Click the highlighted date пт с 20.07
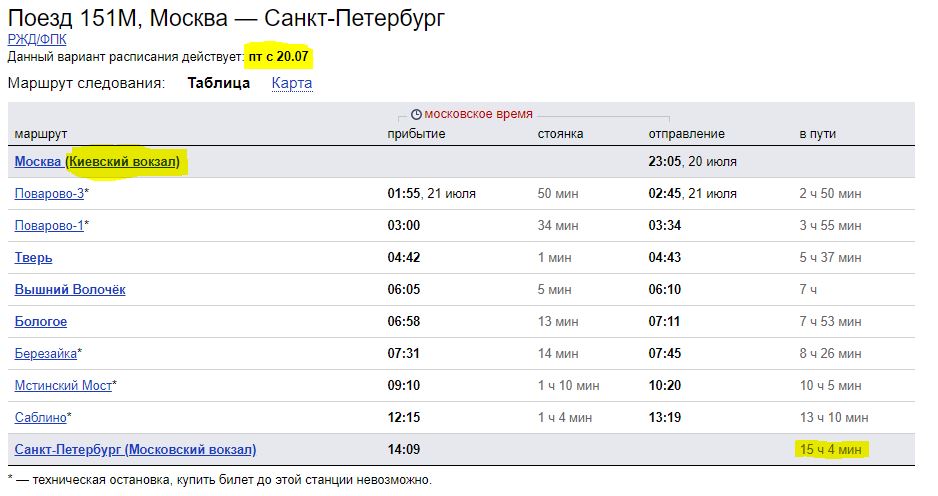938x496 pixels. 278,57
